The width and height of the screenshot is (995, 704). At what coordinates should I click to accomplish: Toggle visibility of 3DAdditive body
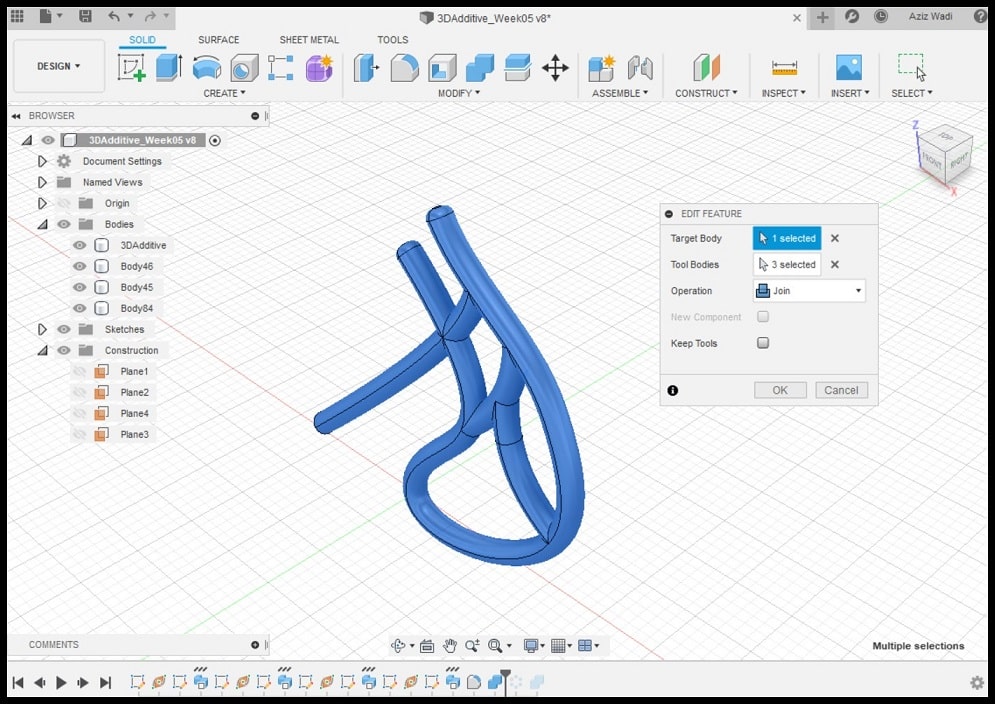point(79,245)
